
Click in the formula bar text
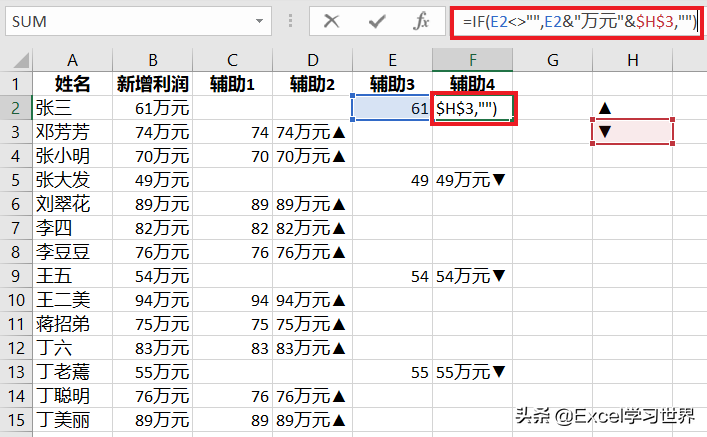click(x=578, y=21)
